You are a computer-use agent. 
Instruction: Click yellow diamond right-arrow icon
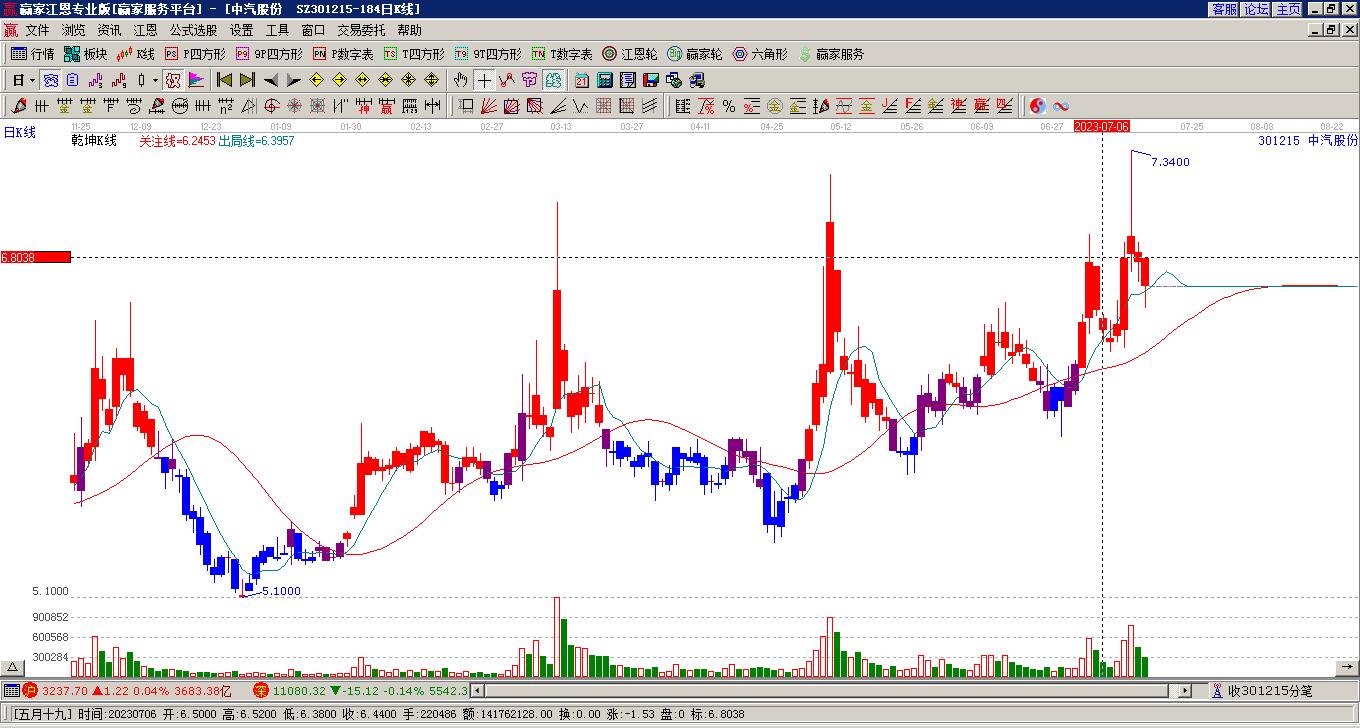point(340,80)
